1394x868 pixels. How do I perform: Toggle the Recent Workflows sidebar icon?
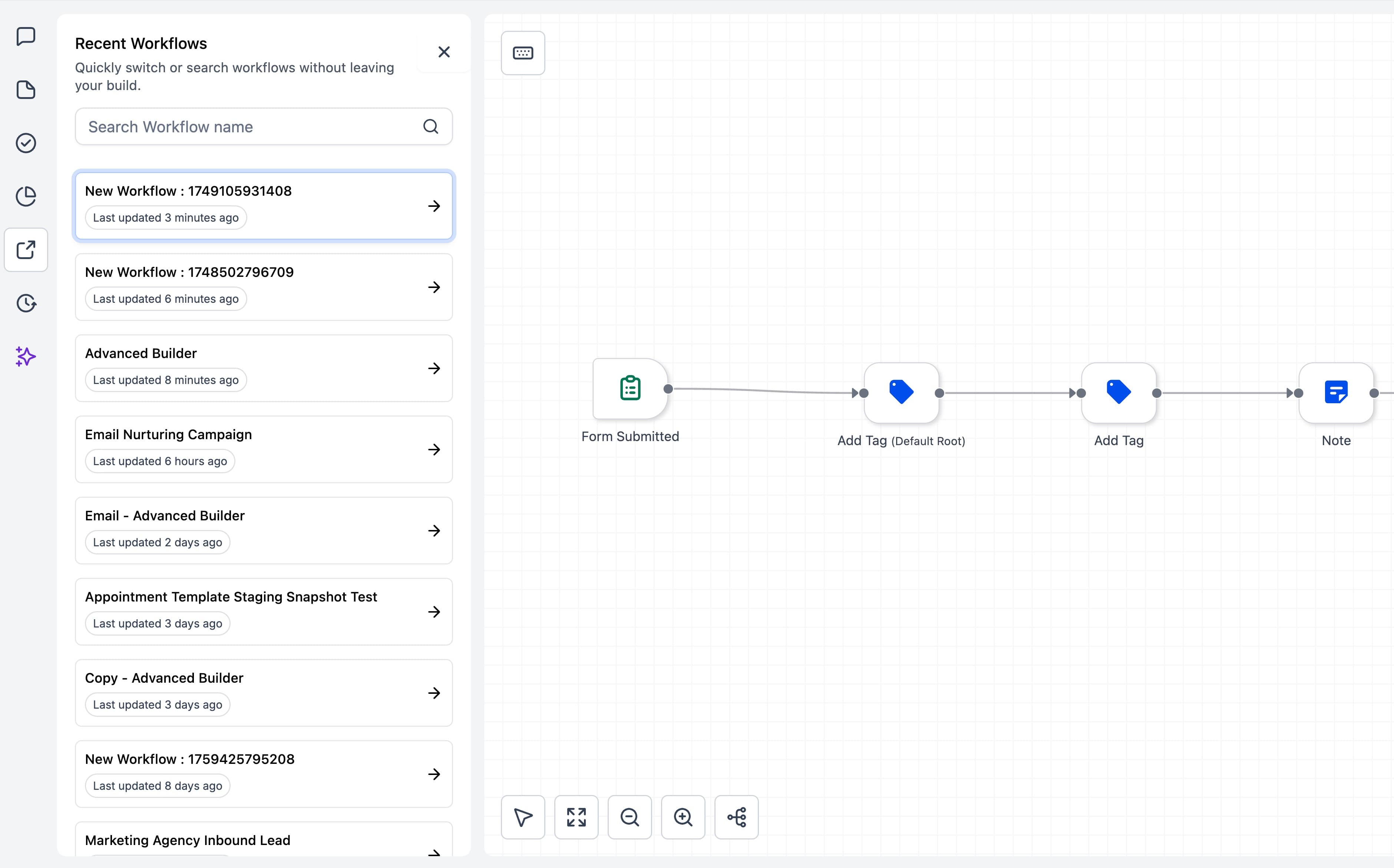(26, 250)
